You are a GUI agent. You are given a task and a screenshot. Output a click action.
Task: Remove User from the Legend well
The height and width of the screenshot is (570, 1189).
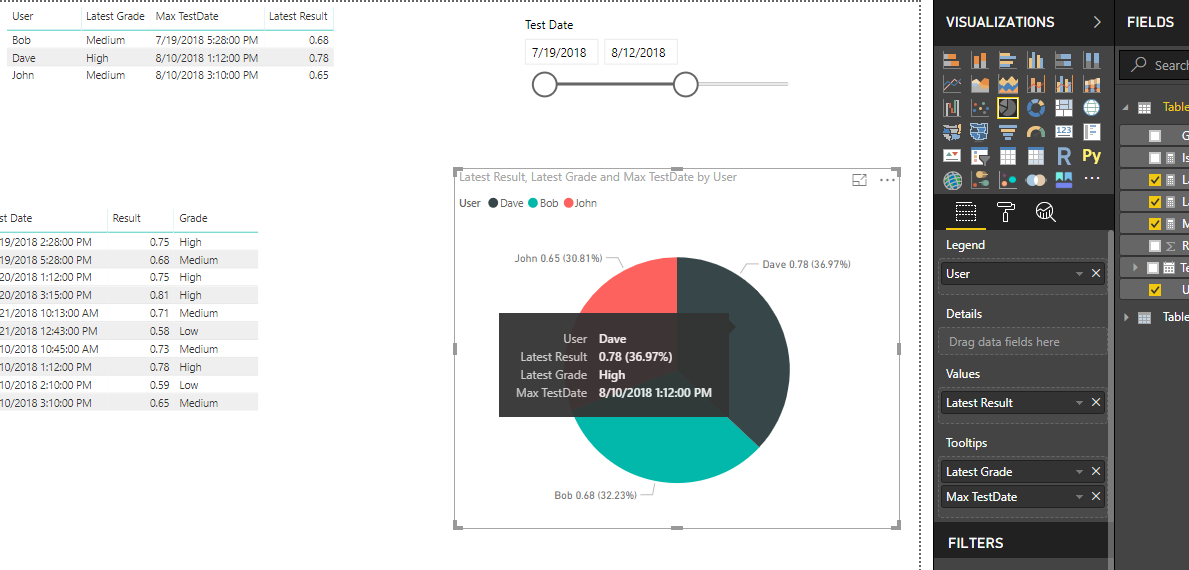tap(1096, 274)
